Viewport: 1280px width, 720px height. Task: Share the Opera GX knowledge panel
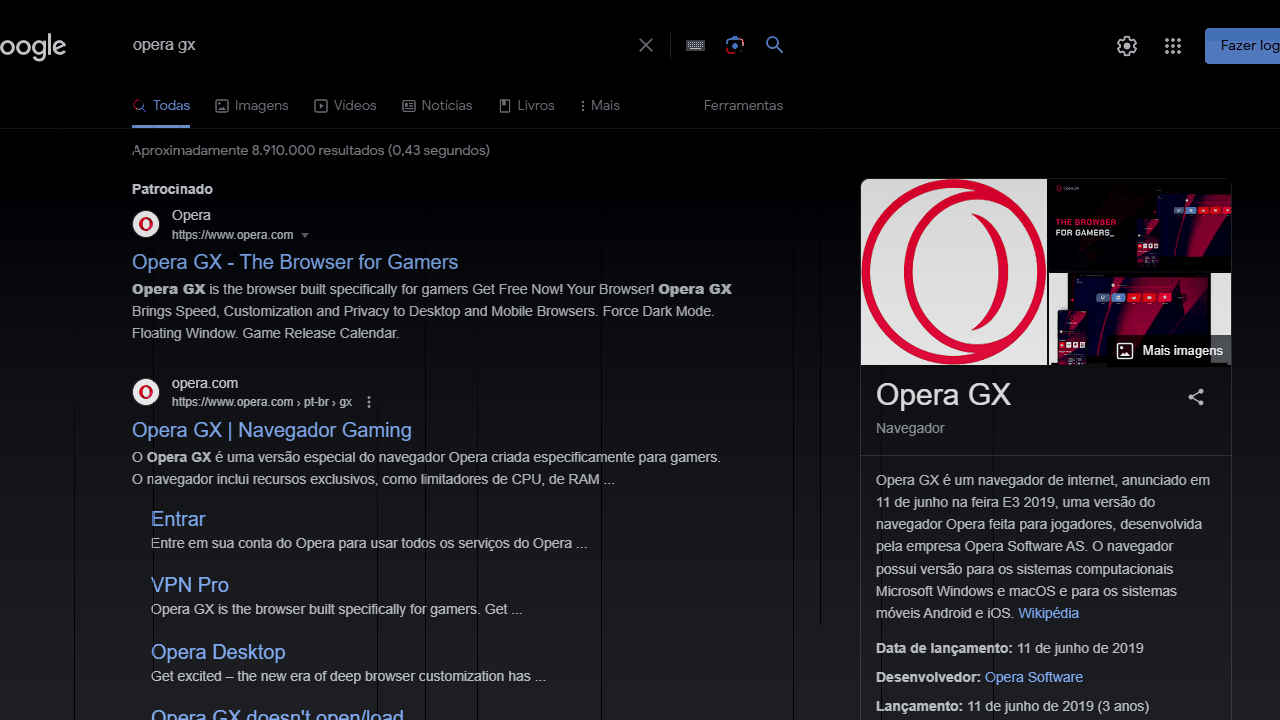[x=1196, y=397]
